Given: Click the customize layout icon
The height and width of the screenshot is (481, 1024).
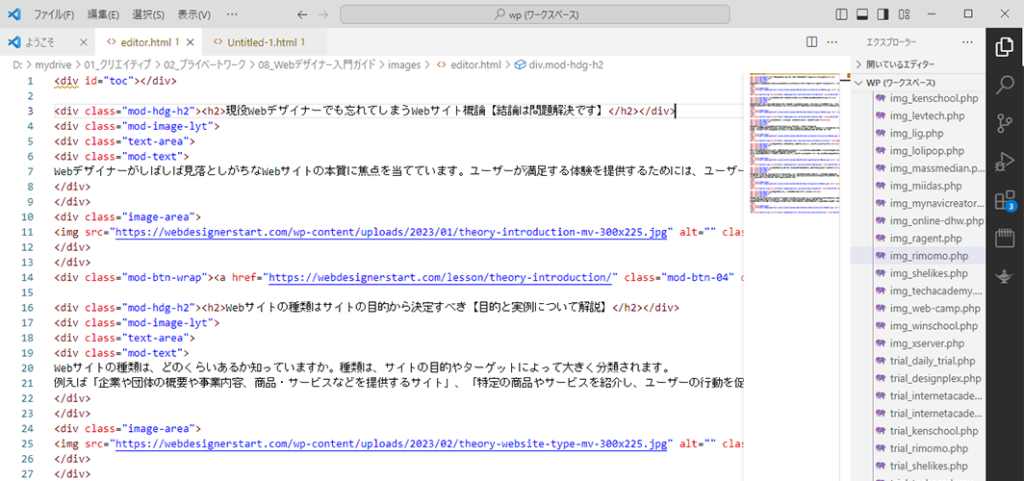Looking at the screenshot, I should pyautogui.click(x=904, y=14).
